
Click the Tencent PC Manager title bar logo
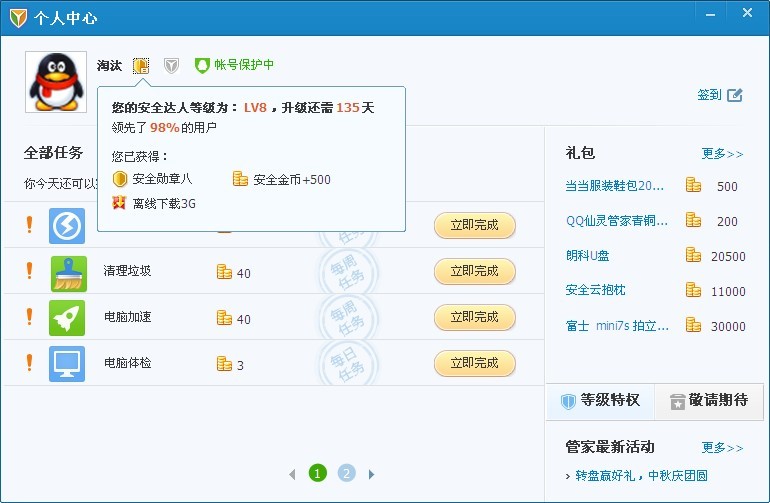[18, 18]
